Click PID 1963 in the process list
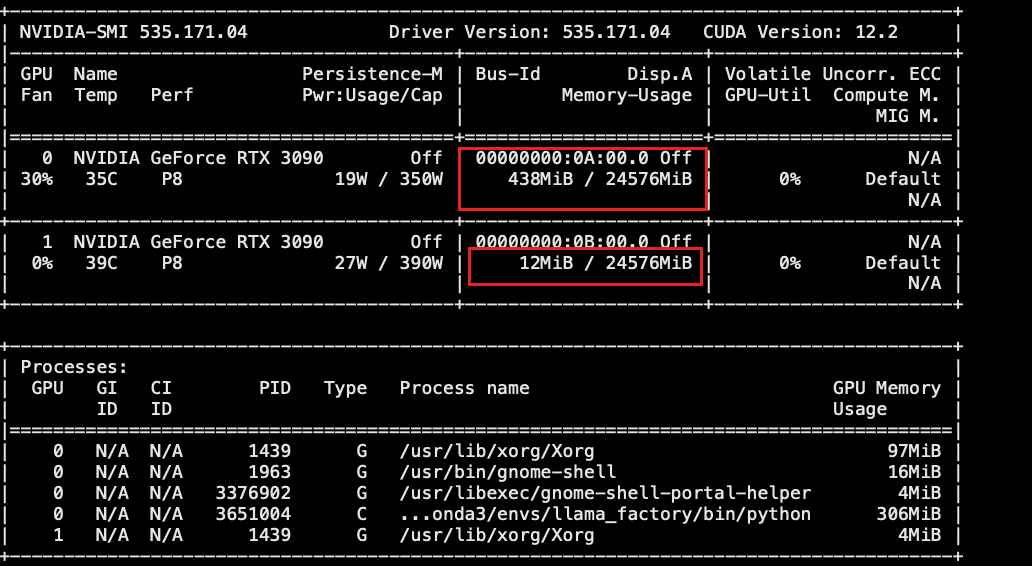 [269, 472]
